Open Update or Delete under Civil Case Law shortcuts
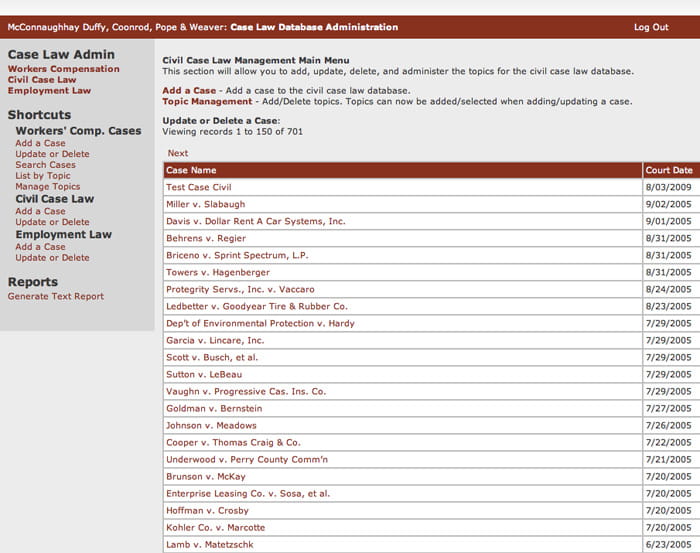 point(52,222)
